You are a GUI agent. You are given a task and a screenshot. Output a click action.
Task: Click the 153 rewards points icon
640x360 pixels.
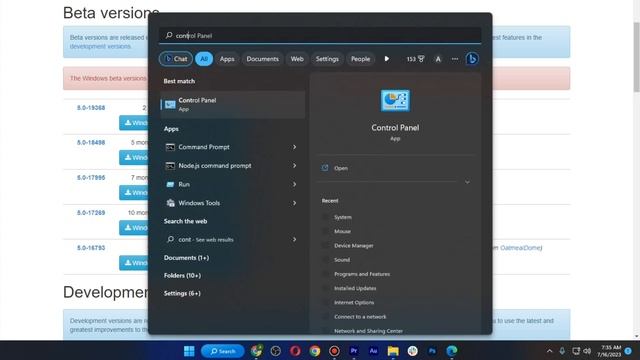click(415, 59)
